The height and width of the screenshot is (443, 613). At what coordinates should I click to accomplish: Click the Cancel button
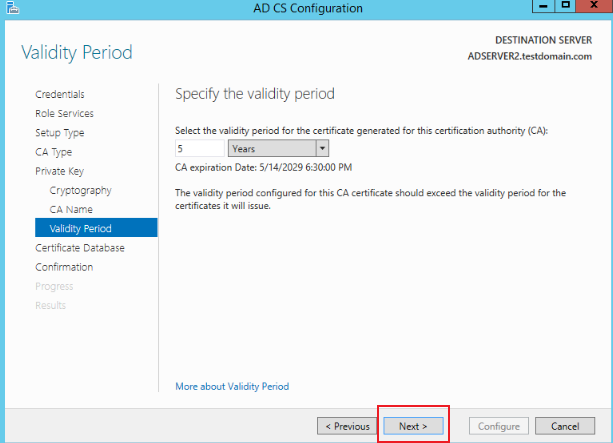[x=565, y=426]
